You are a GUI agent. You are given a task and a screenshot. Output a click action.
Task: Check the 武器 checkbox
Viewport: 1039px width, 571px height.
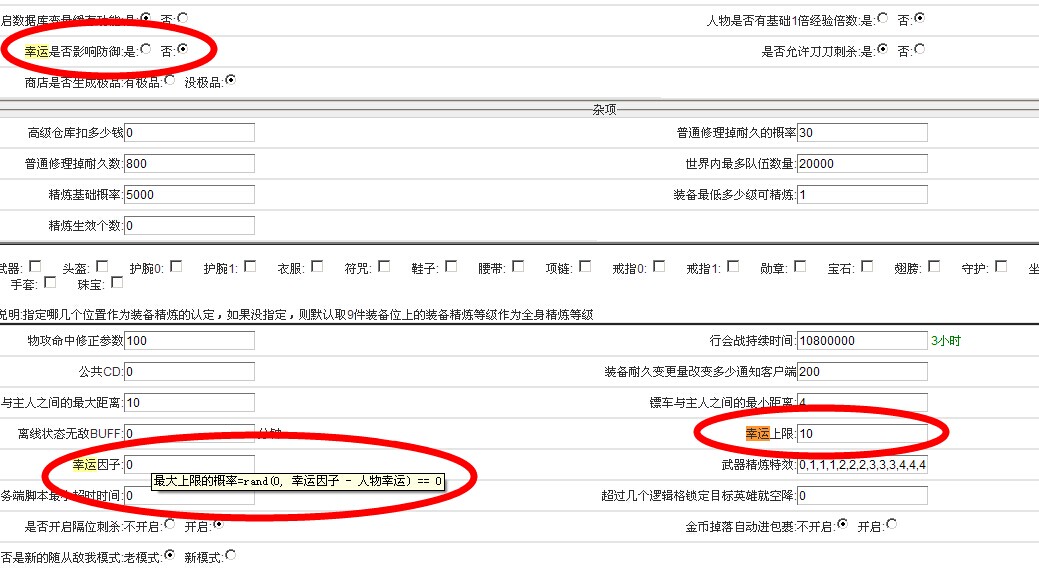(x=36, y=266)
